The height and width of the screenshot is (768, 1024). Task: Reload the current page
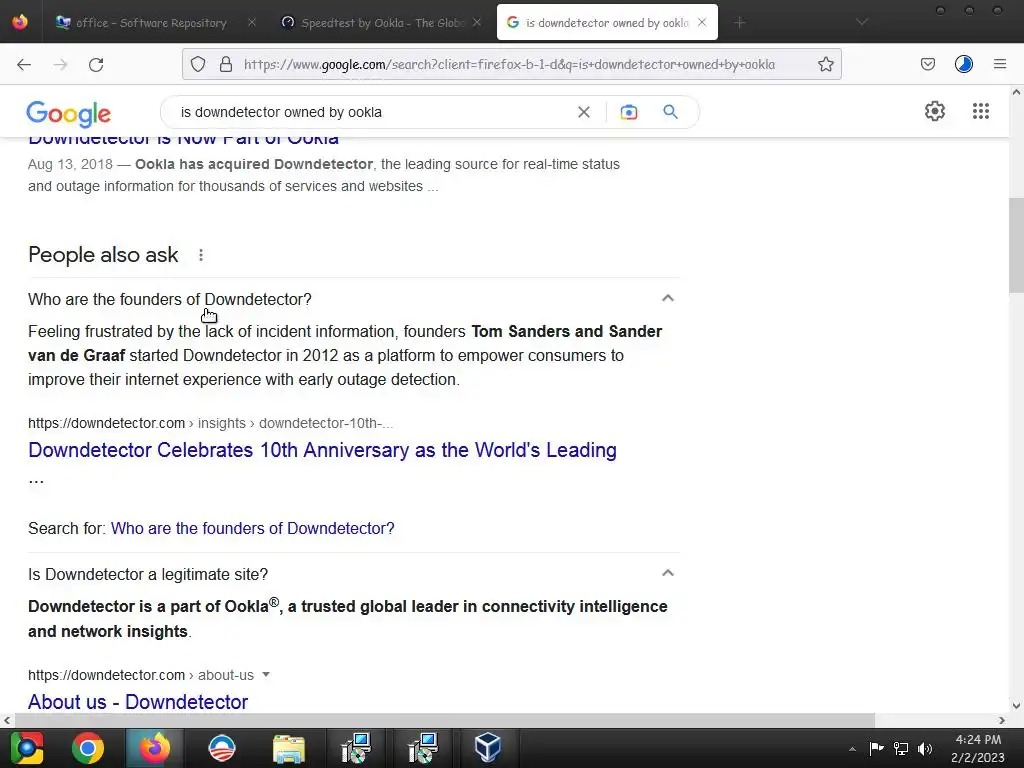[x=96, y=64]
